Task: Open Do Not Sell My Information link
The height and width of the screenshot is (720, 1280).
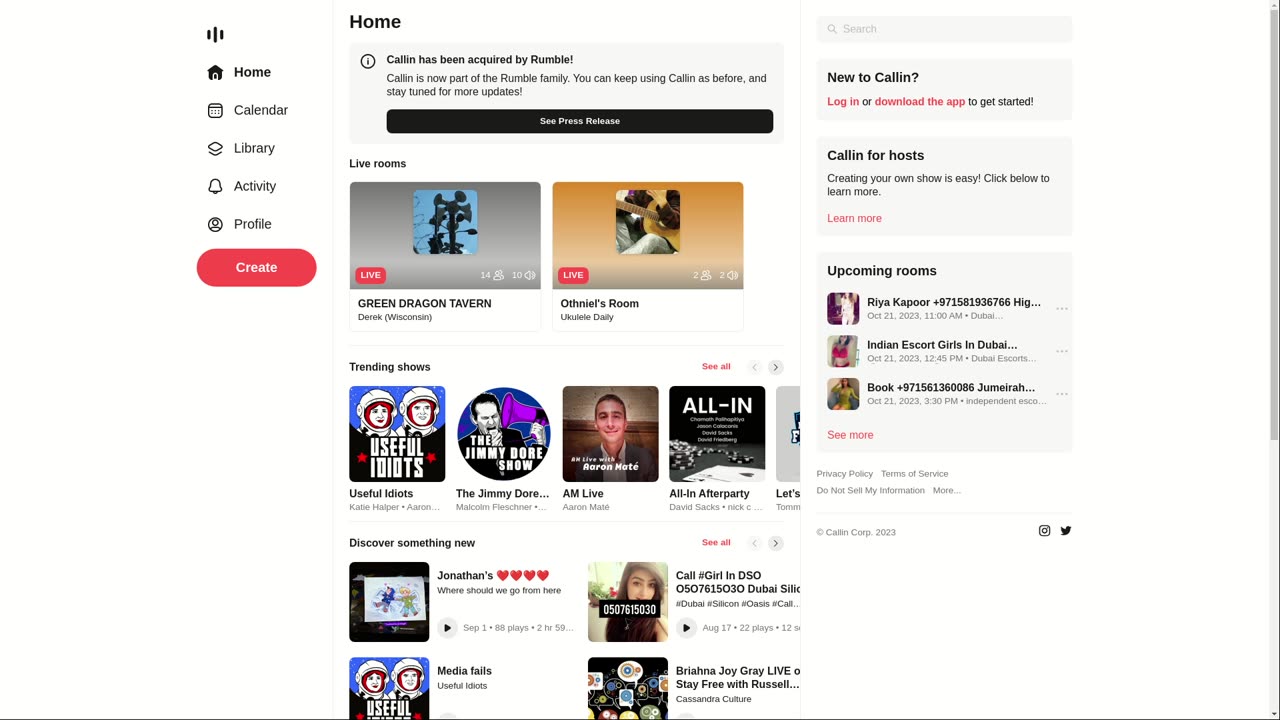Action: [x=871, y=491]
